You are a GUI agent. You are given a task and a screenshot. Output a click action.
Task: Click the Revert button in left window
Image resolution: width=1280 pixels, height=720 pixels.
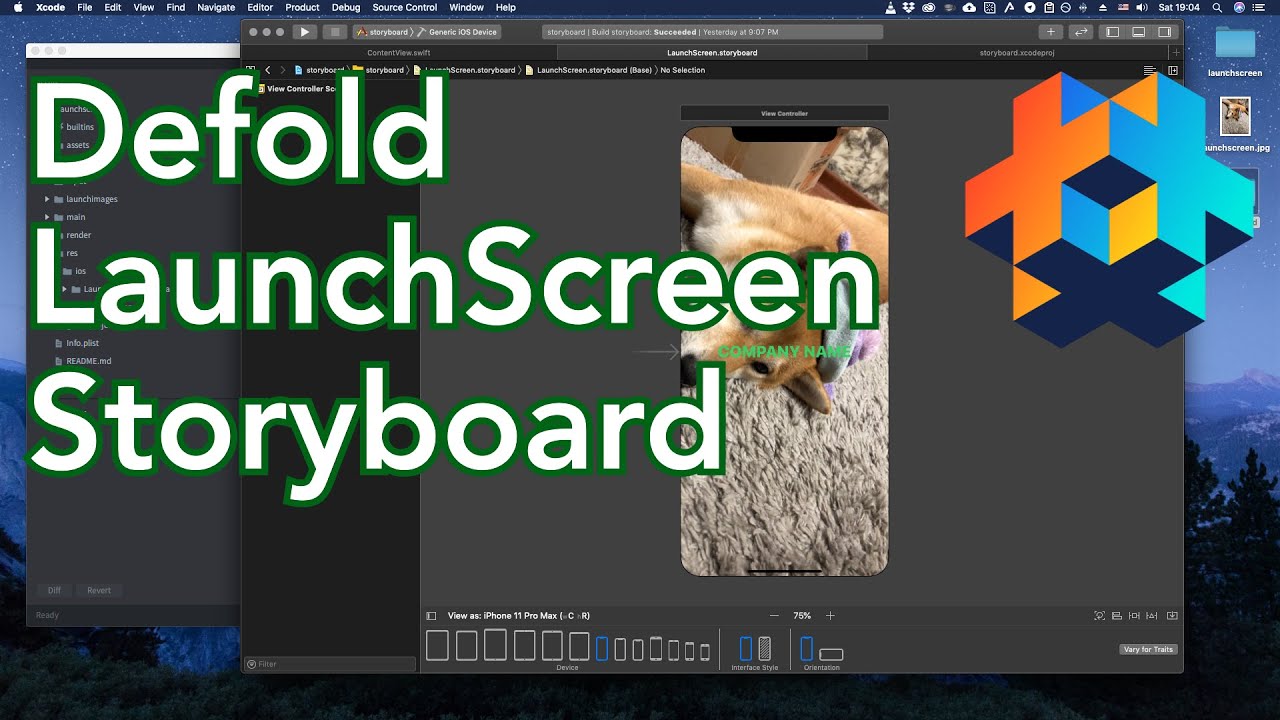(x=99, y=590)
